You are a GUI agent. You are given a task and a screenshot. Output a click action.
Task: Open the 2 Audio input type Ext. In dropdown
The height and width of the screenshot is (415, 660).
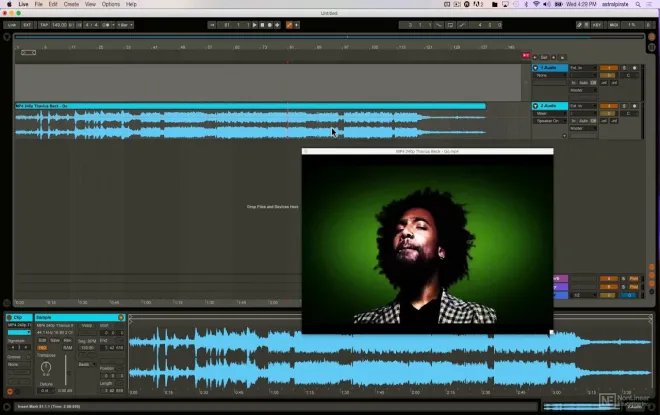click(x=583, y=106)
